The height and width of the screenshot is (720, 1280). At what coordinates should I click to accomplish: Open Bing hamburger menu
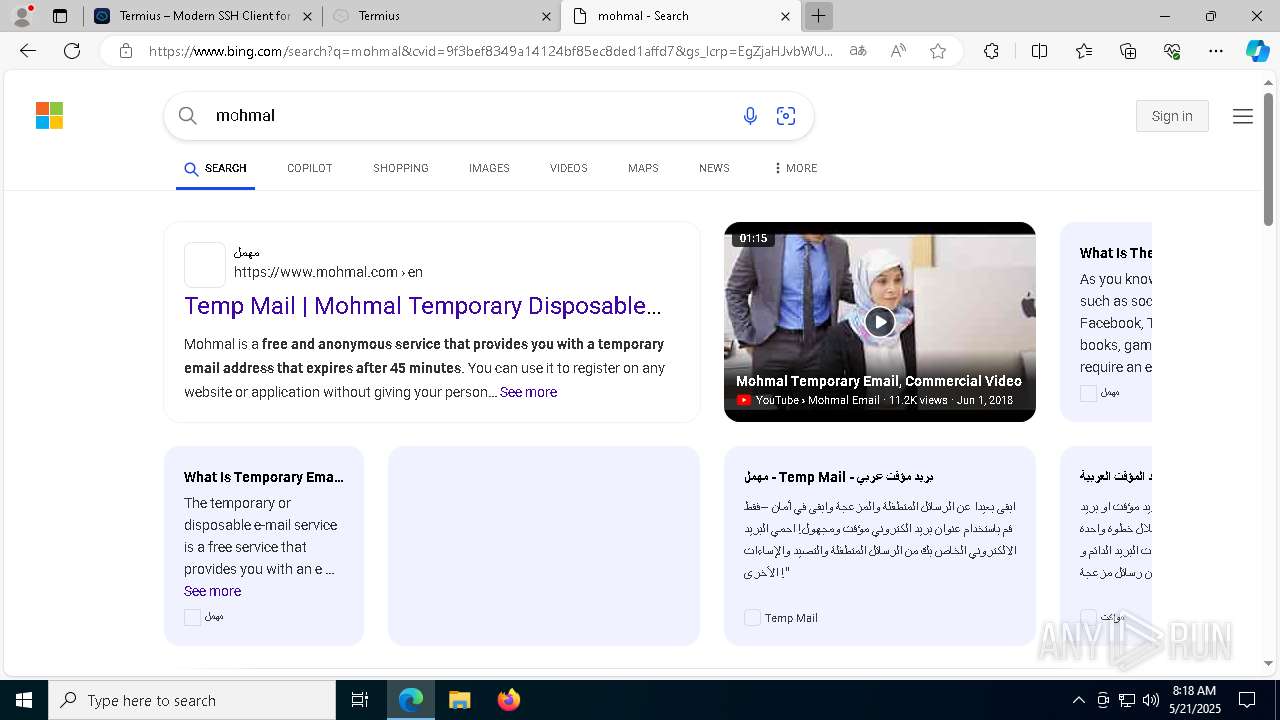point(1243,116)
